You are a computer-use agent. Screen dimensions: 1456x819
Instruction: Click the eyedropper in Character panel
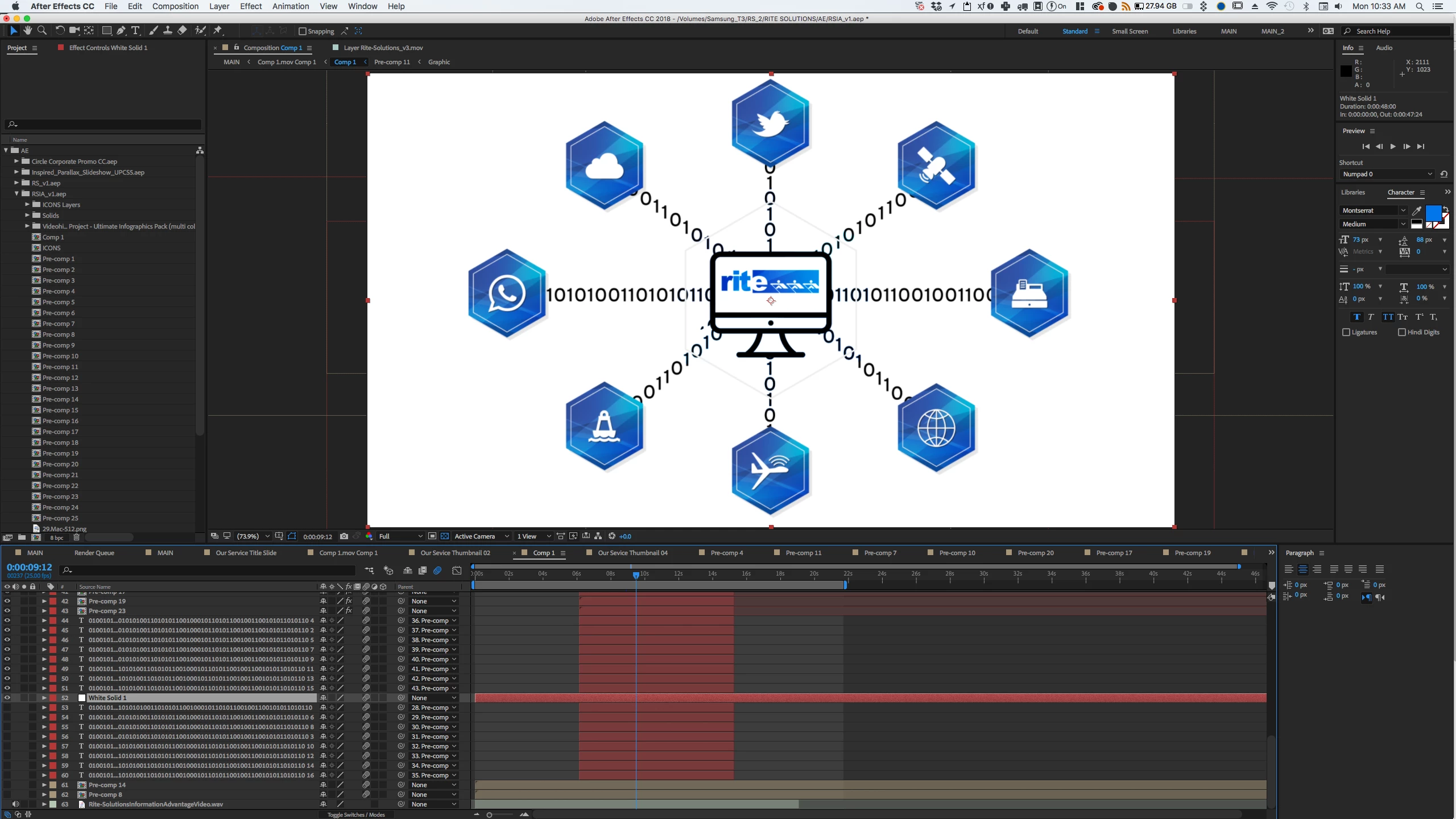[x=1416, y=211]
